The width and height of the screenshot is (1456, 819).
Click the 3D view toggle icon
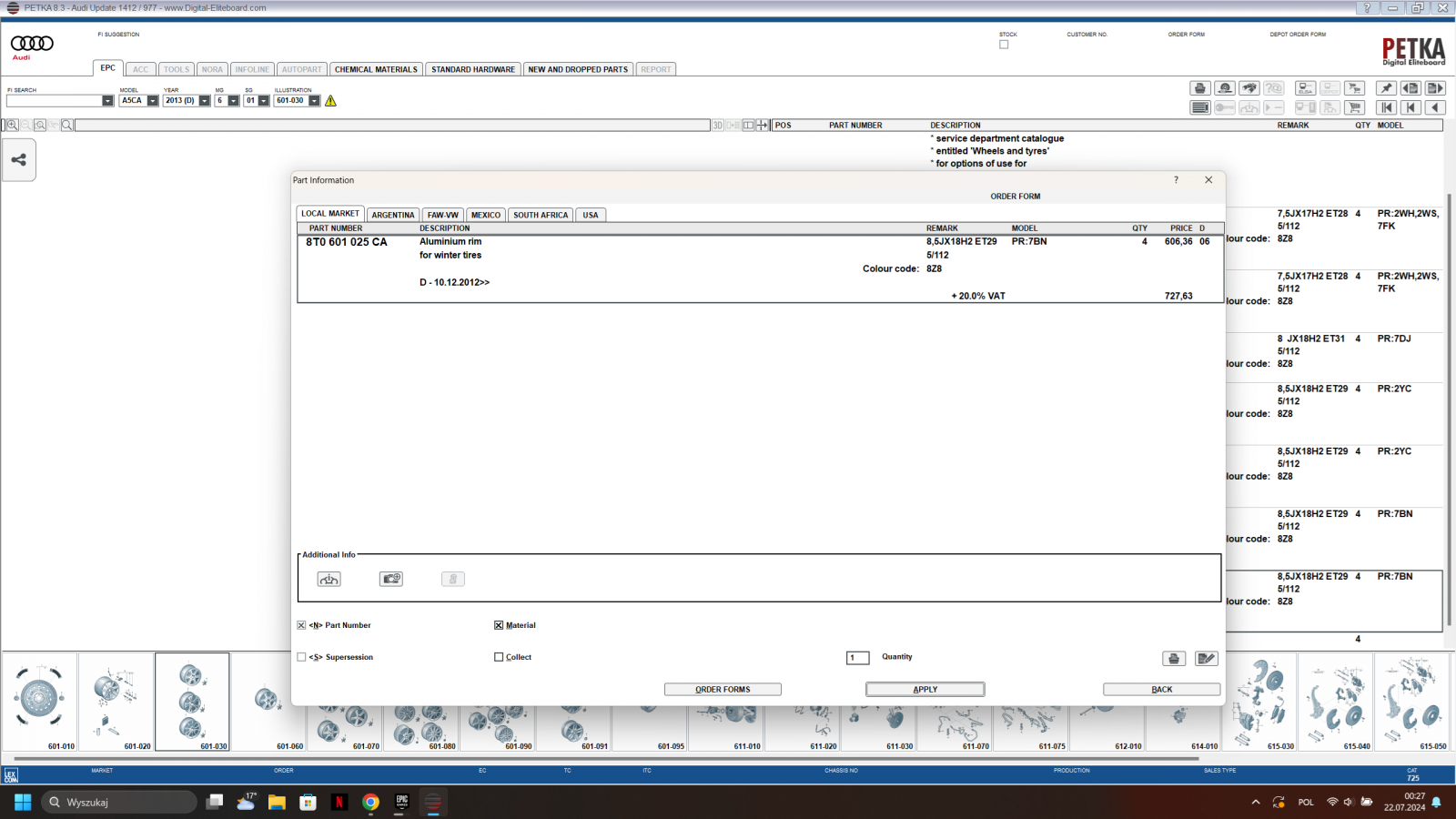tap(718, 125)
